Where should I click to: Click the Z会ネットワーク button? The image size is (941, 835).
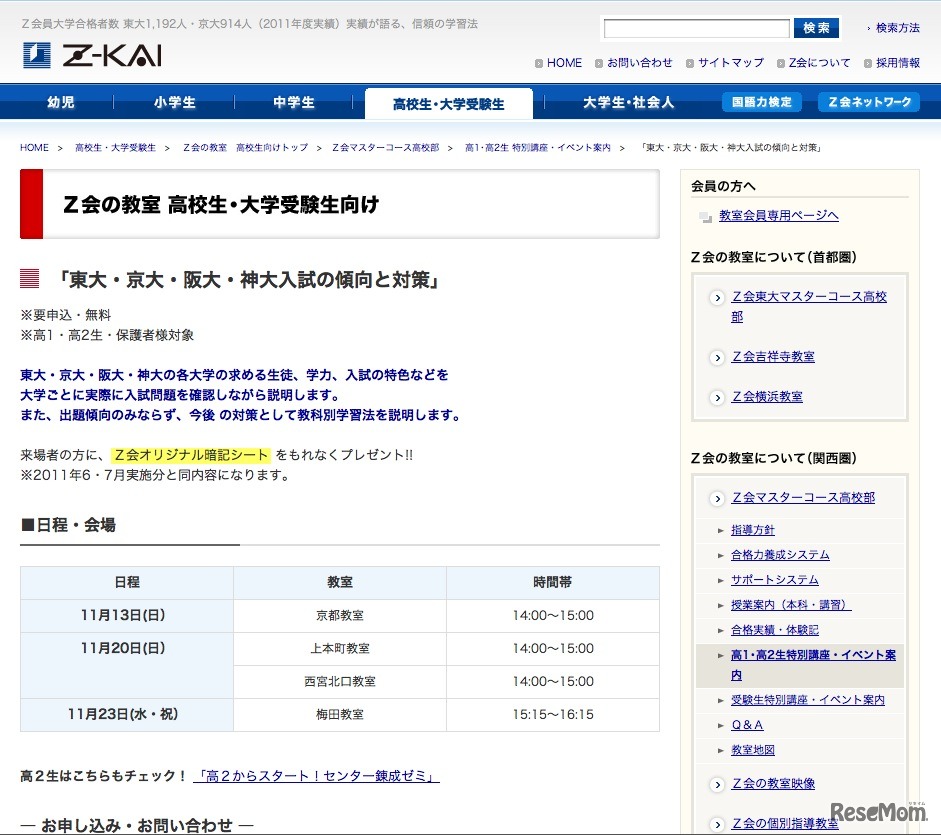[x=868, y=102]
